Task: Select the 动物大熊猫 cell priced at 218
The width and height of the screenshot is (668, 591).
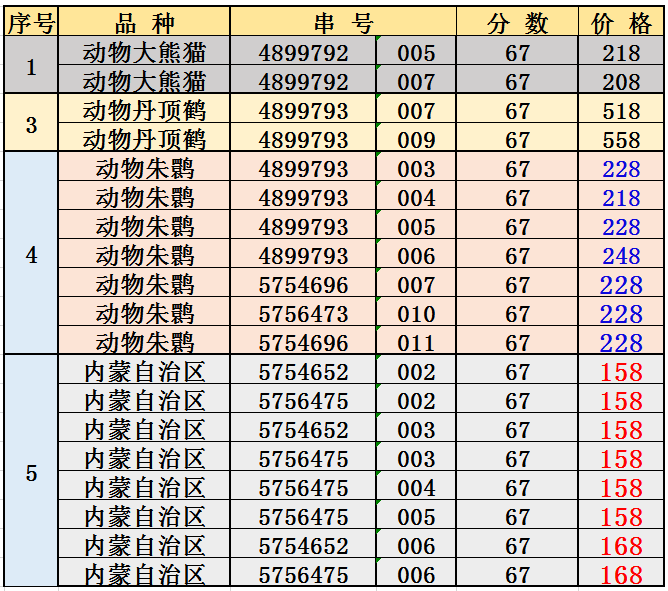Action: point(144,53)
